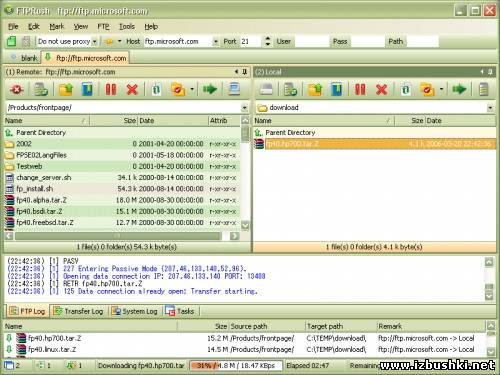The height and width of the screenshot is (375, 500).
Task: Click the computer icon at Remote toolbar end
Action: click(234, 89)
